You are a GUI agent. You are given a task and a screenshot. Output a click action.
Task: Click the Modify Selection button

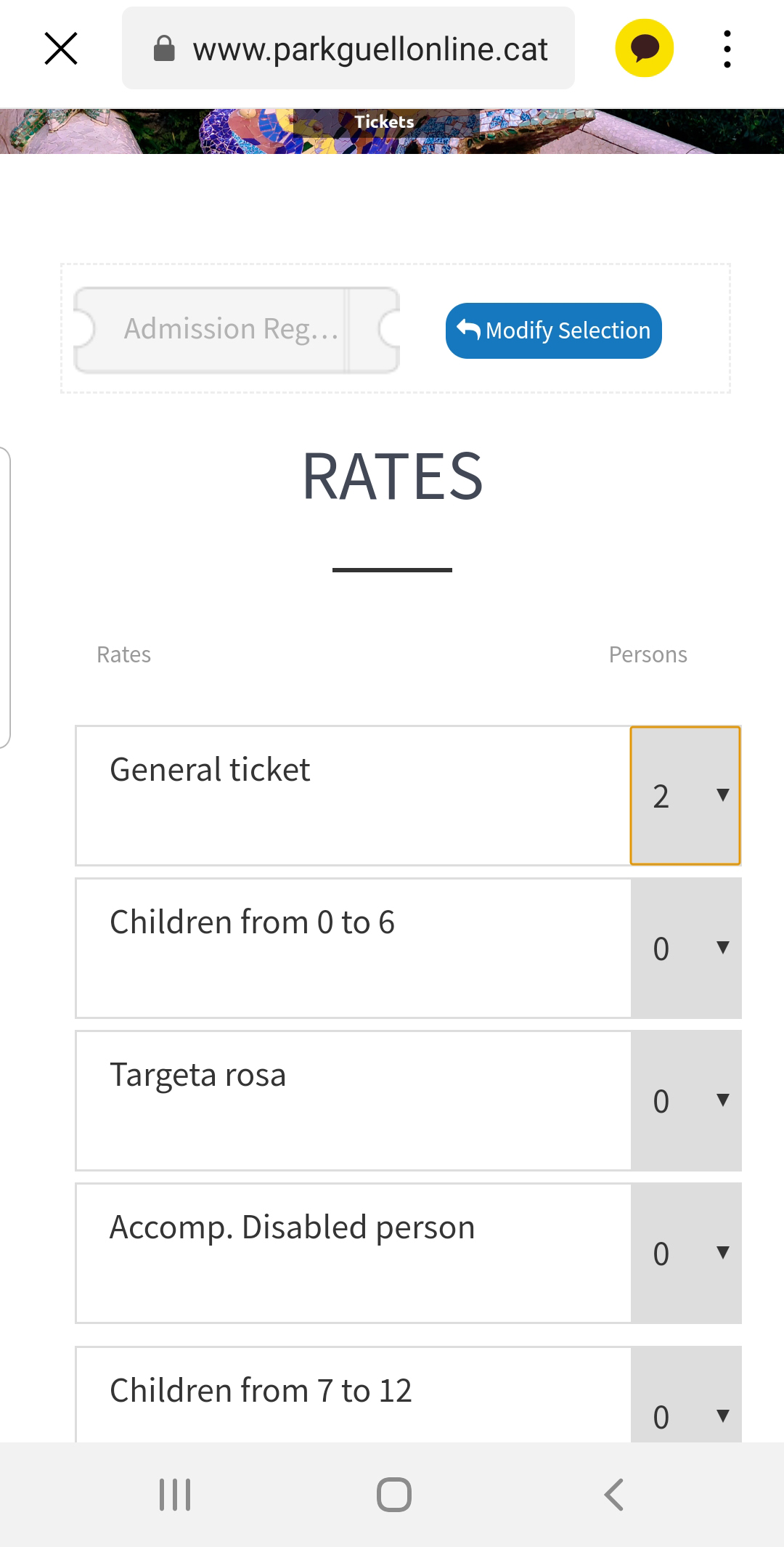(x=554, y=330)
